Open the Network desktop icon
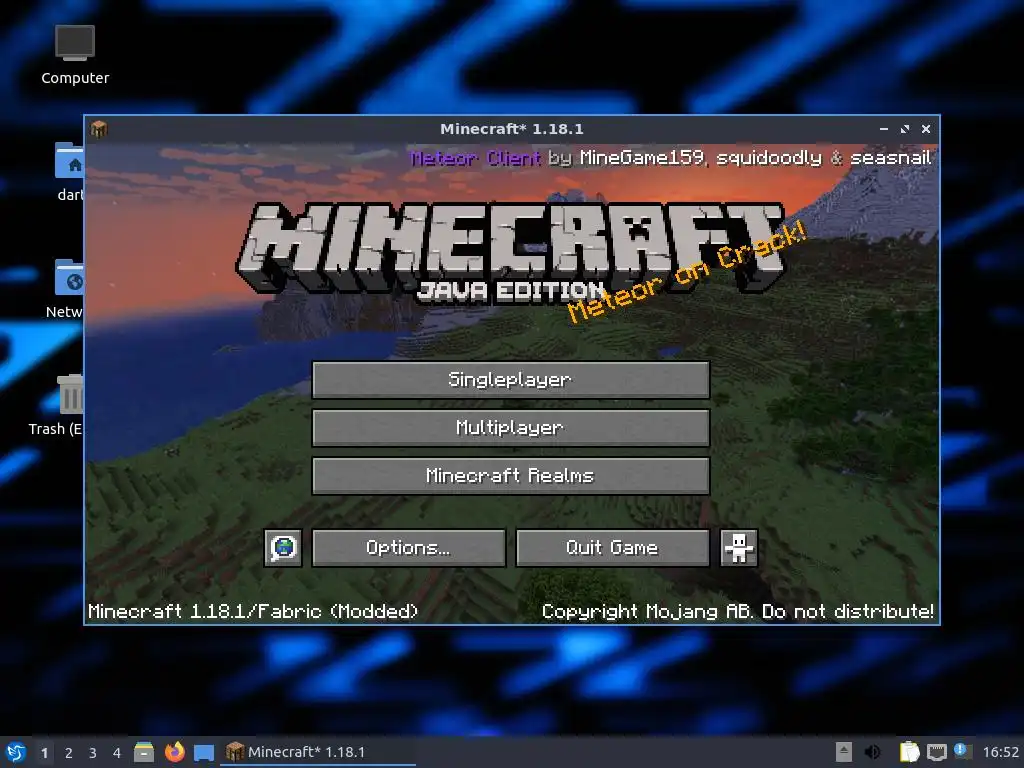 click(x=65, y=288)
